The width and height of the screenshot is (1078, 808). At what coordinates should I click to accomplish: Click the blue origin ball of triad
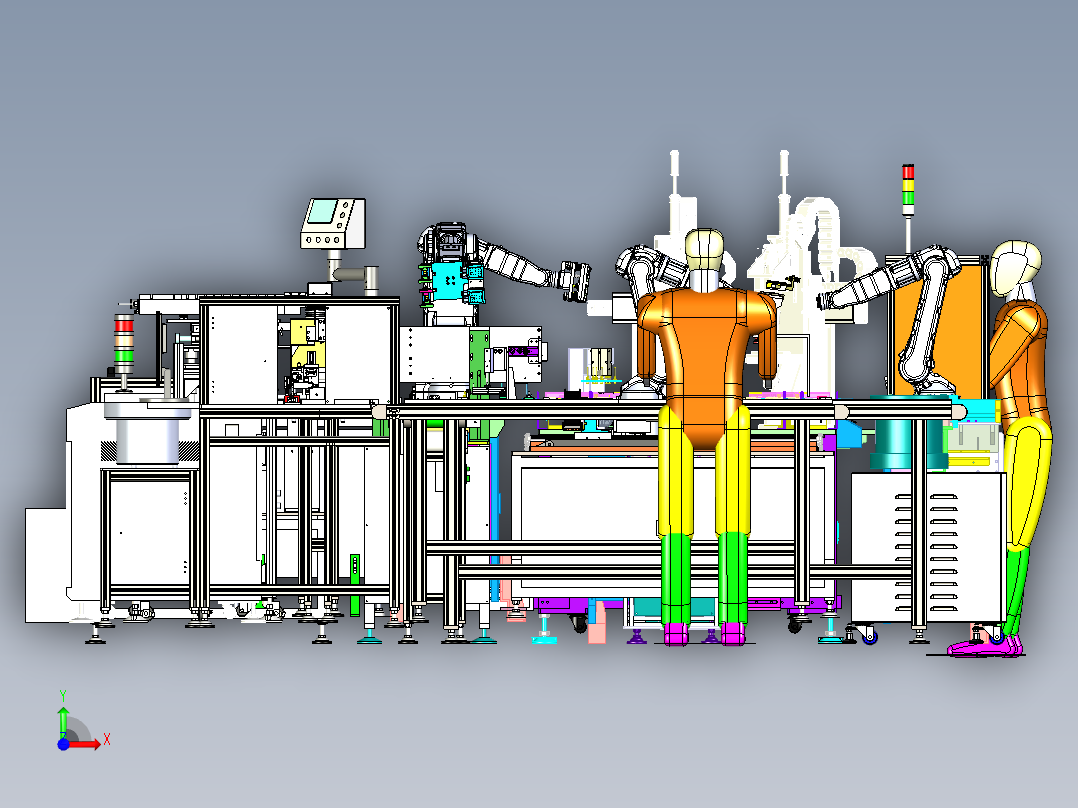pyautogui.click(x=63, y=744)
